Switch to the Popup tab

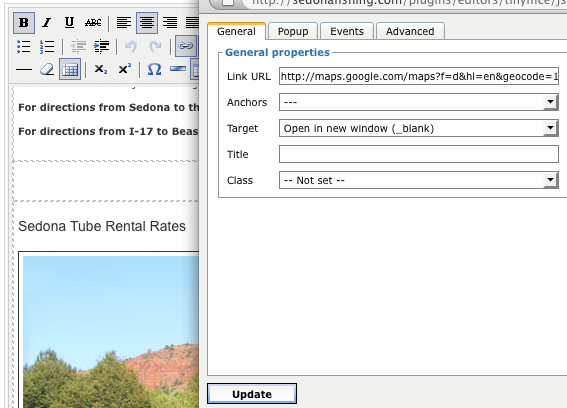point(293,31)
